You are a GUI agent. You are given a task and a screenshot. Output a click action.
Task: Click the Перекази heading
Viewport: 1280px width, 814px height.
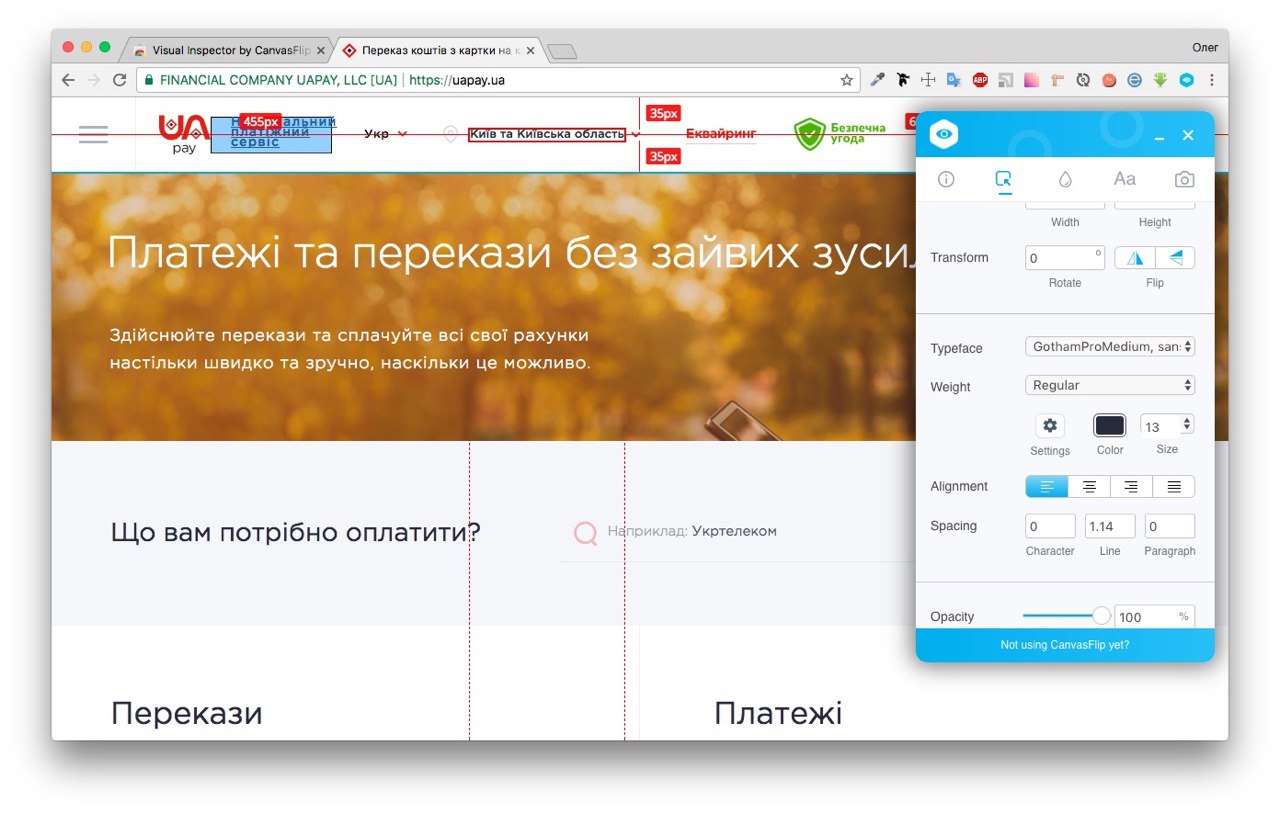tap(186, 714)
